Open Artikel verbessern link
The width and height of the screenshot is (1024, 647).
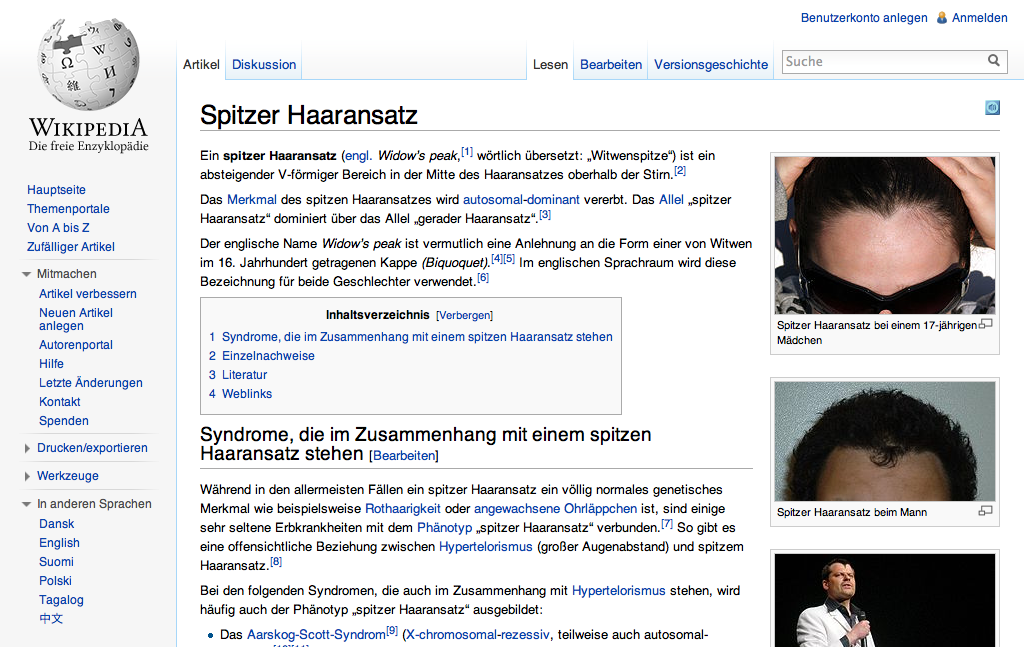[x=88, y=294]
